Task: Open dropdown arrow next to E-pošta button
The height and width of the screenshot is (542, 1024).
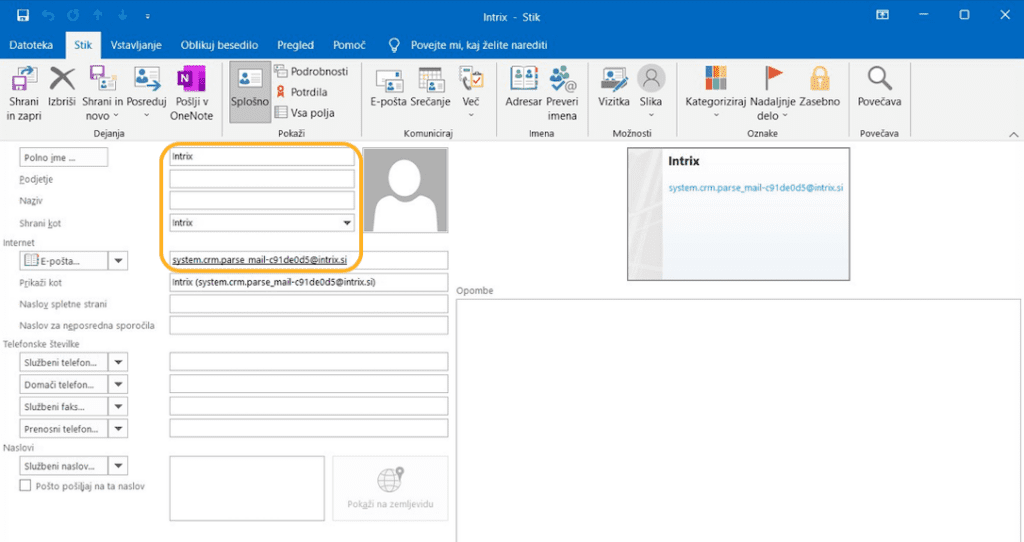Action: click(x=118, y=261)
